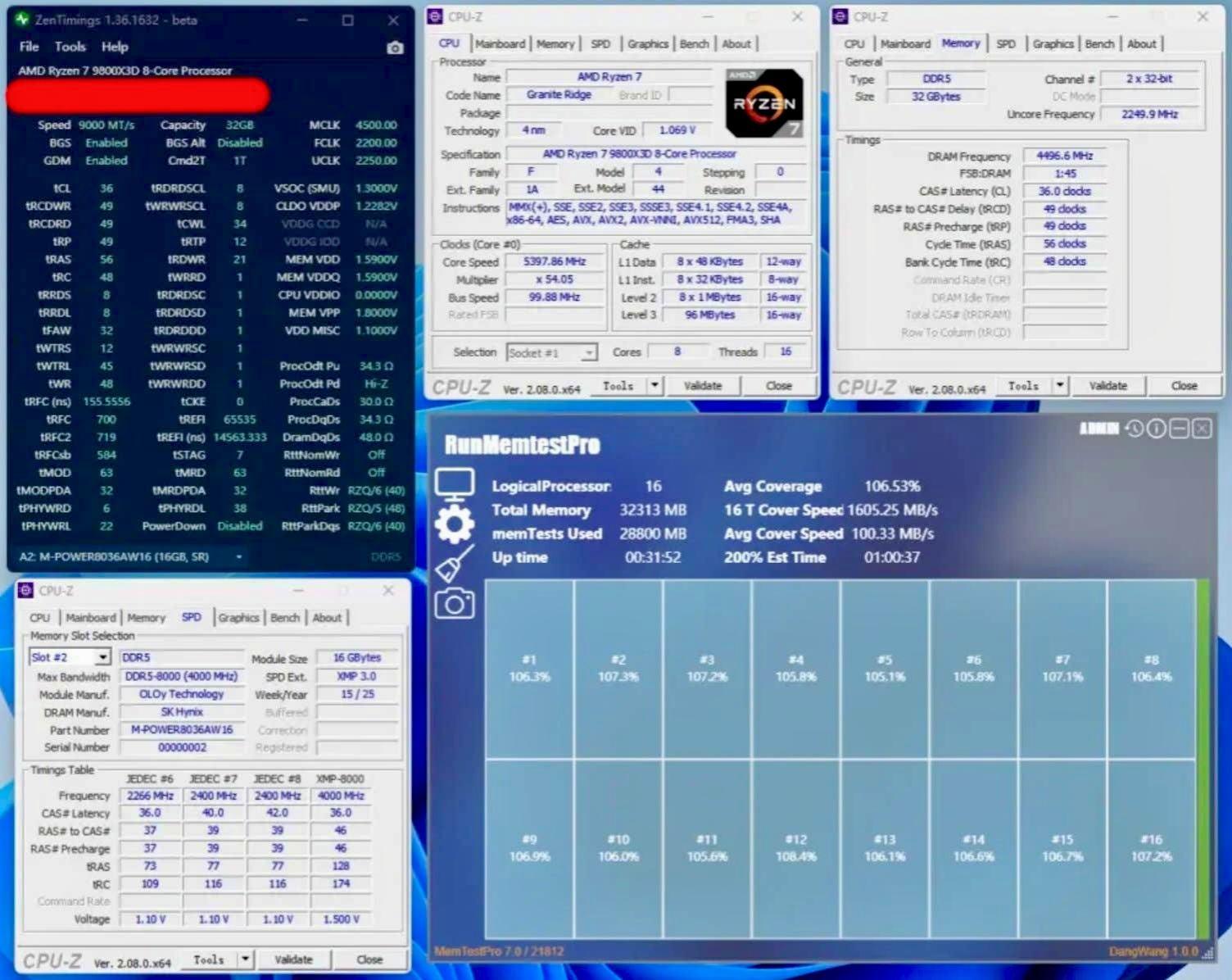This screenshot has height=980, width=1232.
Task: Click Validate in the CPU-Z CPU window
Action: coord(703,386)
